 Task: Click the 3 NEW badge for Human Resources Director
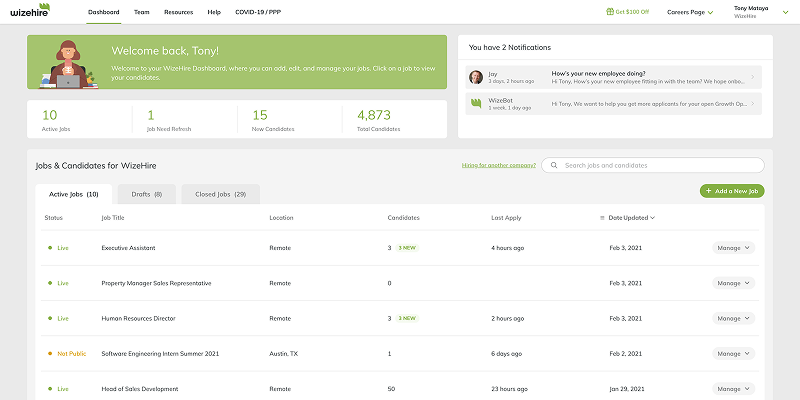(x=407, y=318)
